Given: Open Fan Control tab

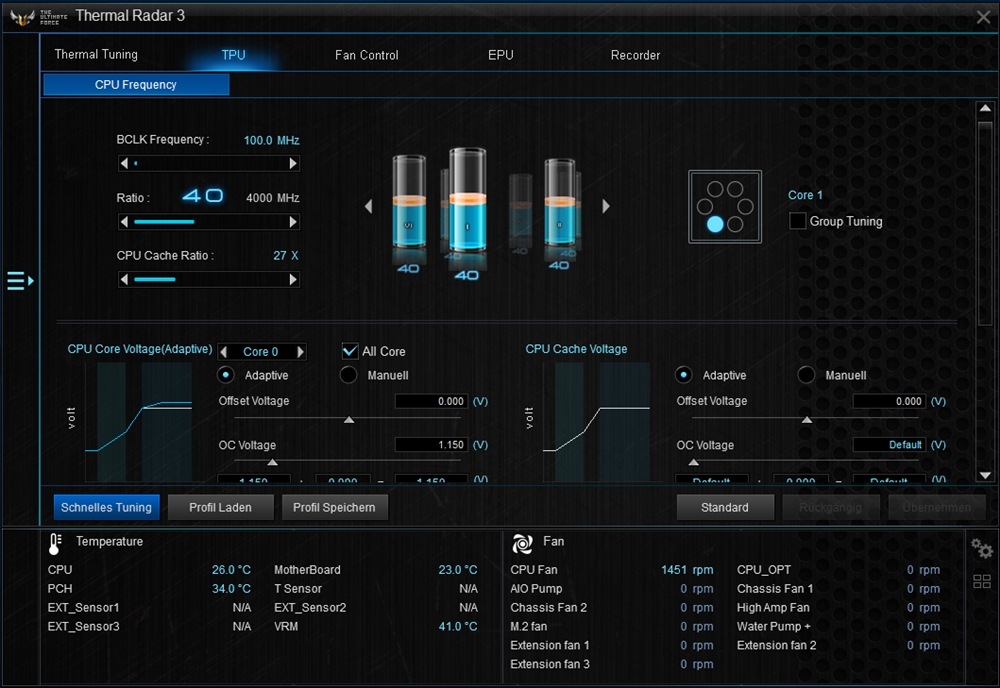Looking at the screenshot, I should tap(367, 55).
